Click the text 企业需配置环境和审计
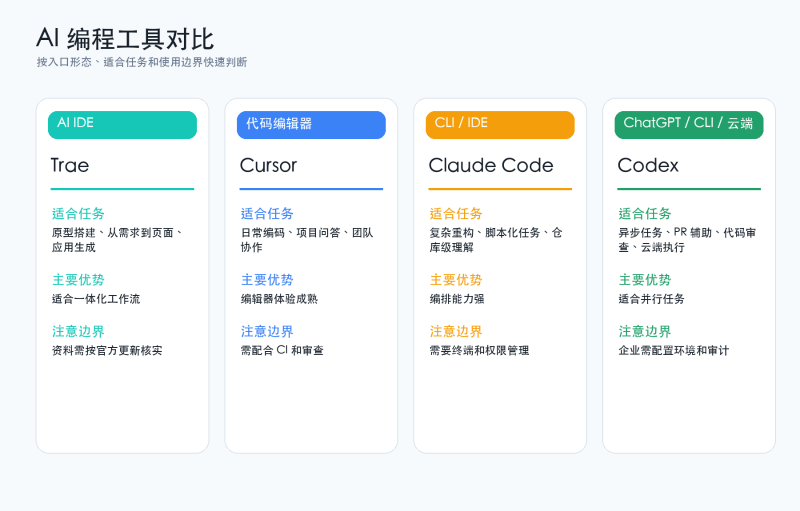 [673, 350]
